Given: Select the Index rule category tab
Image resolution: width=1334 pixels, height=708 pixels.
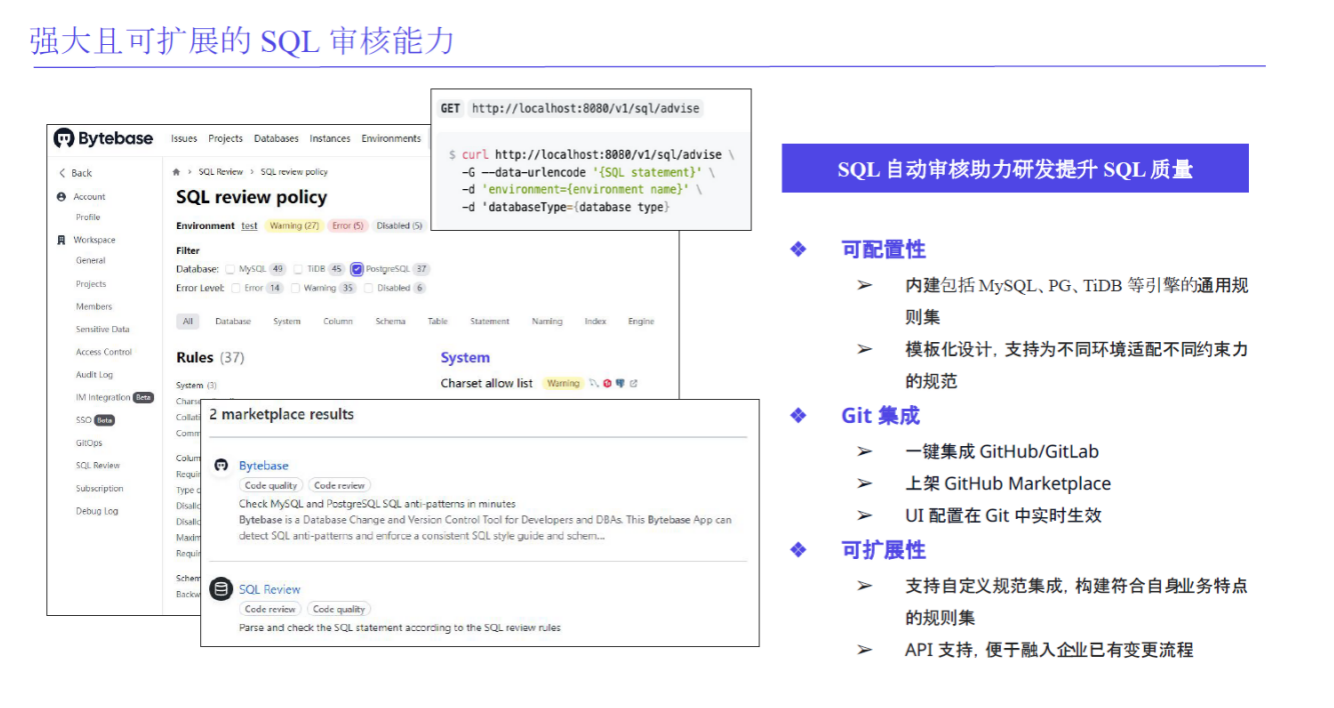Looking at the screenshot, I should click(596, 321).
